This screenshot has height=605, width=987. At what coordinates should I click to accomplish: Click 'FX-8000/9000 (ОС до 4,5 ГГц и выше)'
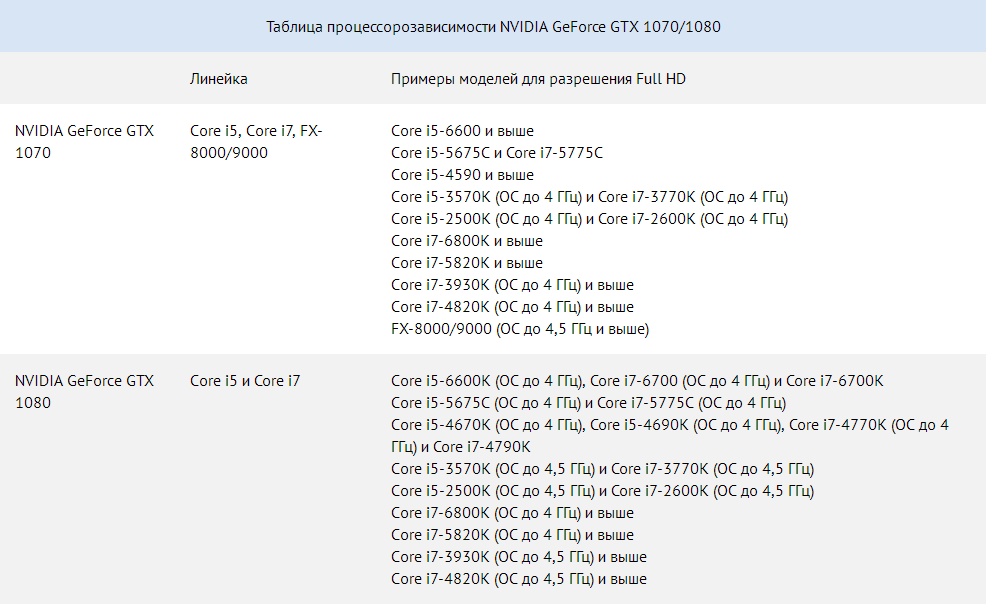pos(520,329)
